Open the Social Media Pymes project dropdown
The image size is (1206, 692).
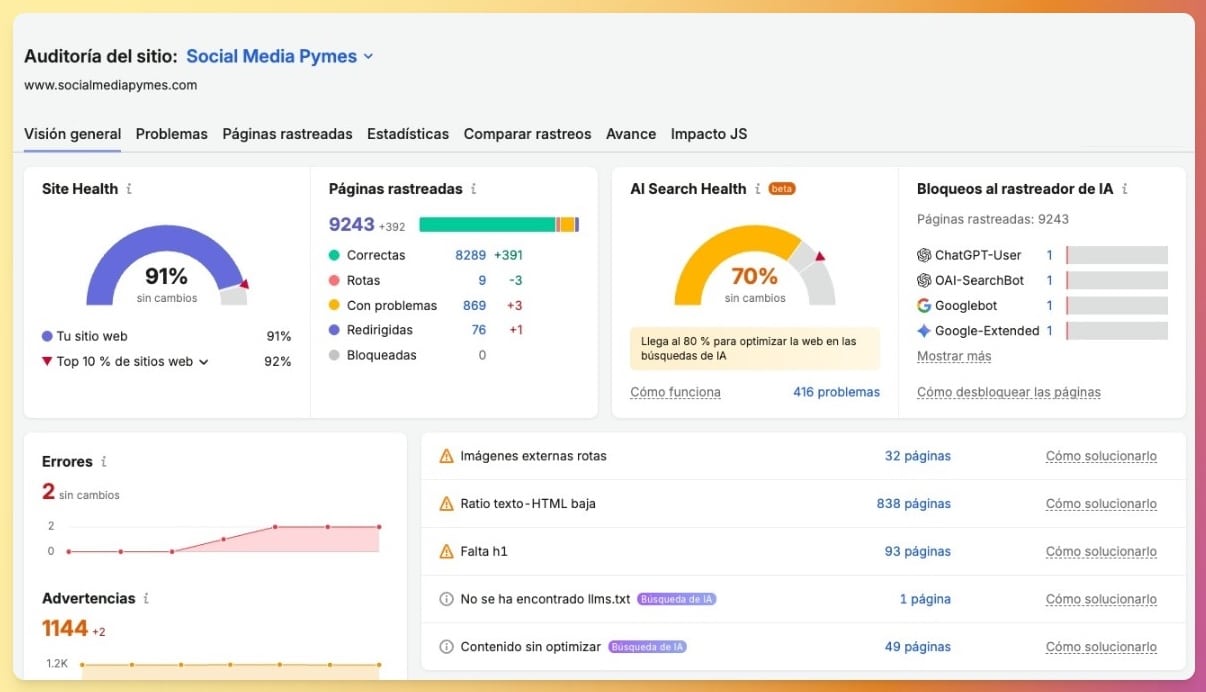coord(280,56)
